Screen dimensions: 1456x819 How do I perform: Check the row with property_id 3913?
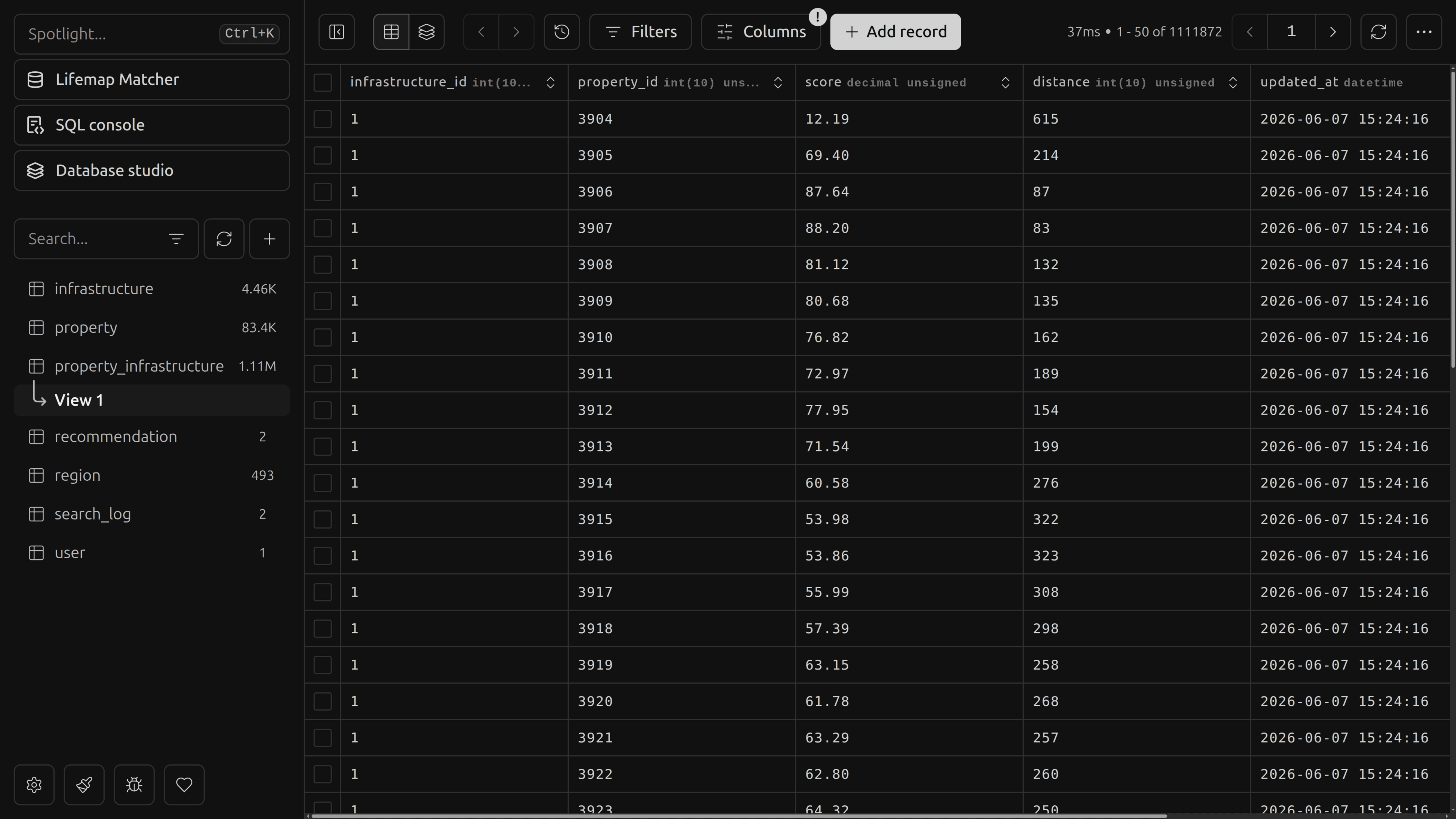click(323, 447)
